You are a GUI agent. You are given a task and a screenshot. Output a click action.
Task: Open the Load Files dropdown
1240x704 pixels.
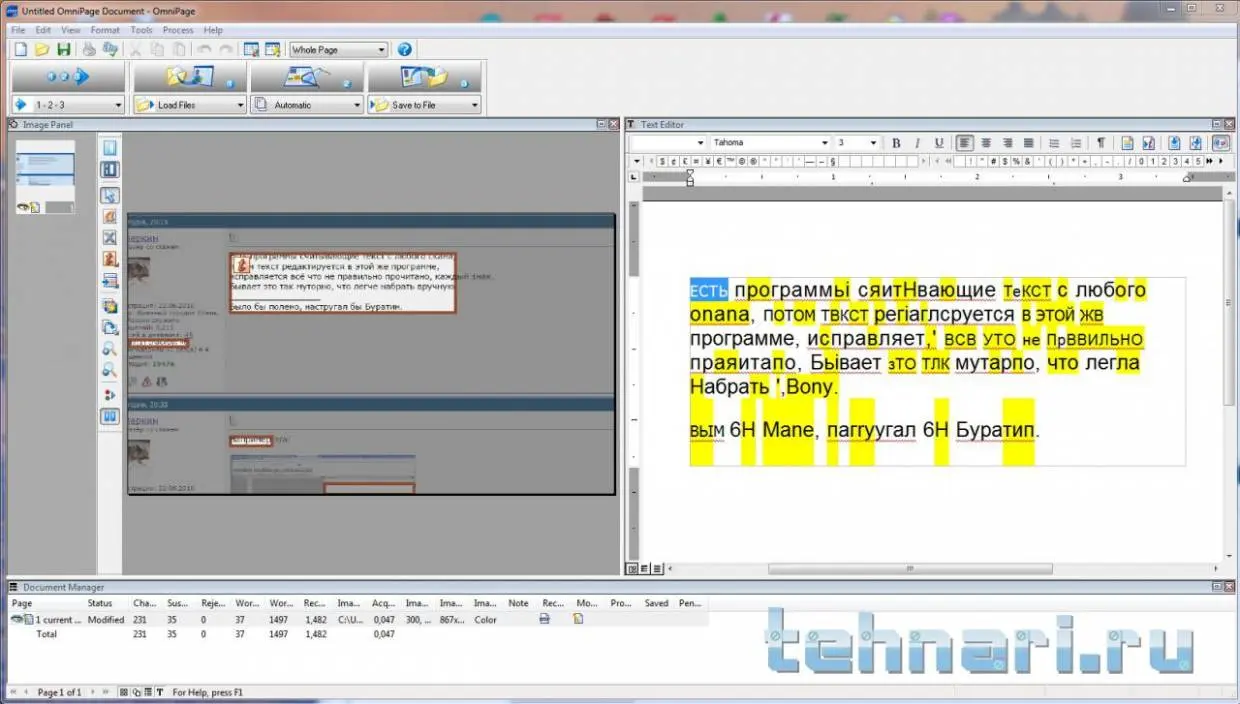tap(239, 105)
